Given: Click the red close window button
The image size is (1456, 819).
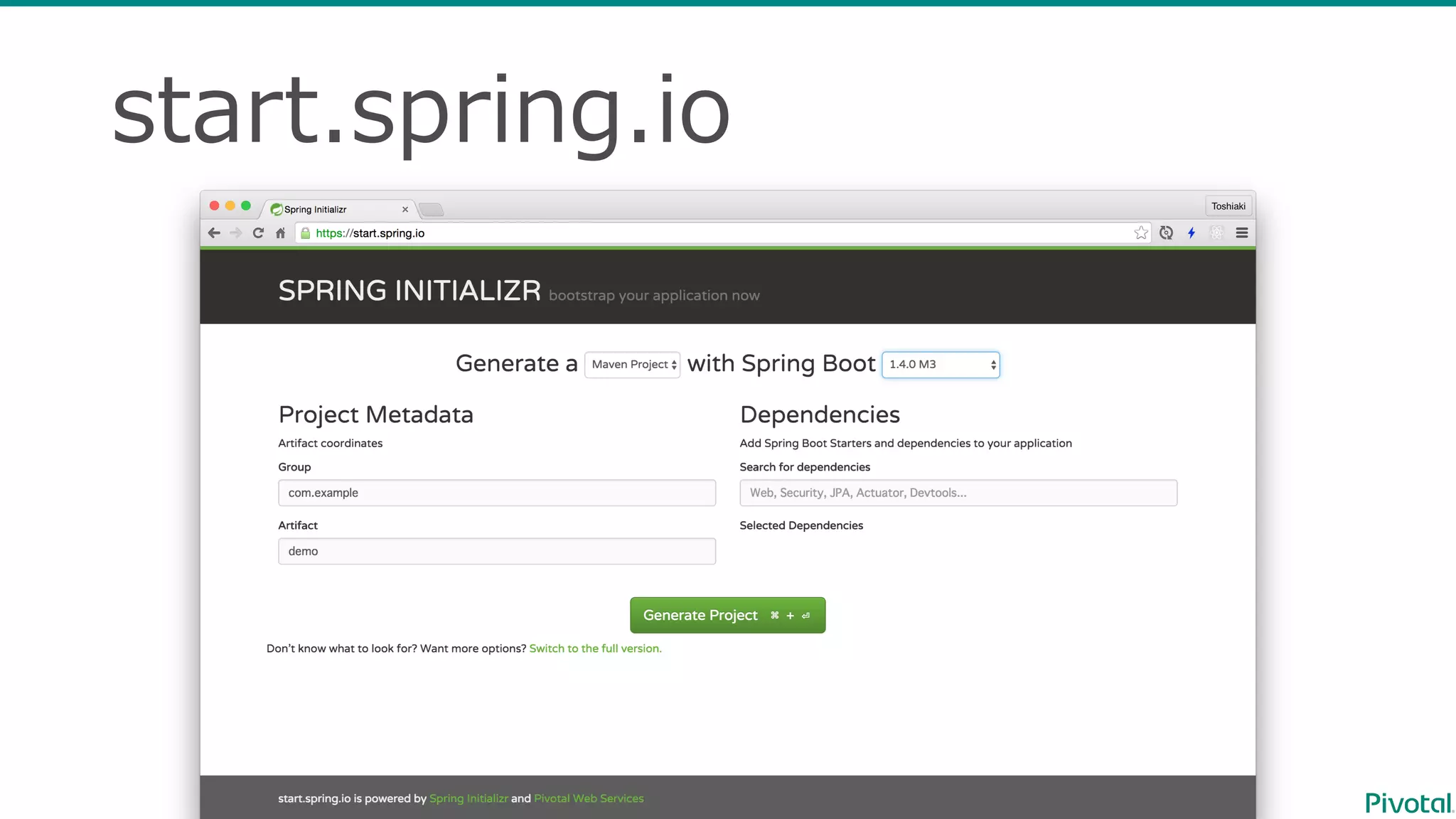Looking at the screenshot, I should click(214, 205).
